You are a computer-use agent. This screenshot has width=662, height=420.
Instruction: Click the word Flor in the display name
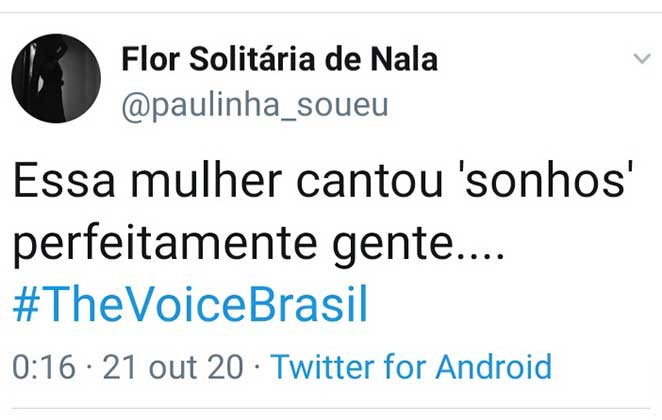152,60
